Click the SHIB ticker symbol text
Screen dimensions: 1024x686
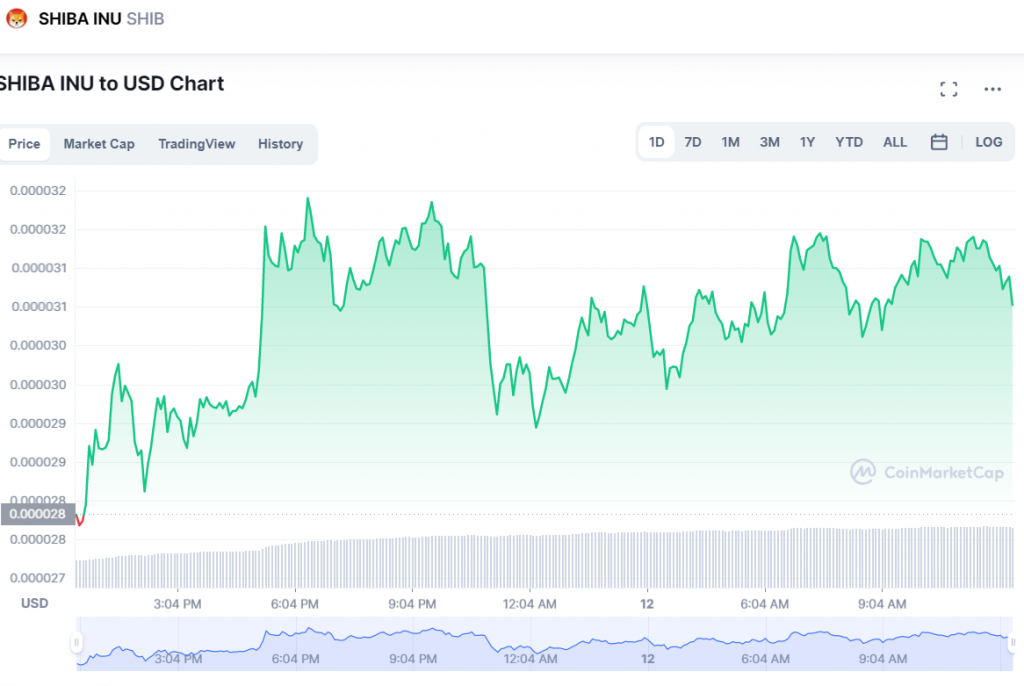pos(145,19)
